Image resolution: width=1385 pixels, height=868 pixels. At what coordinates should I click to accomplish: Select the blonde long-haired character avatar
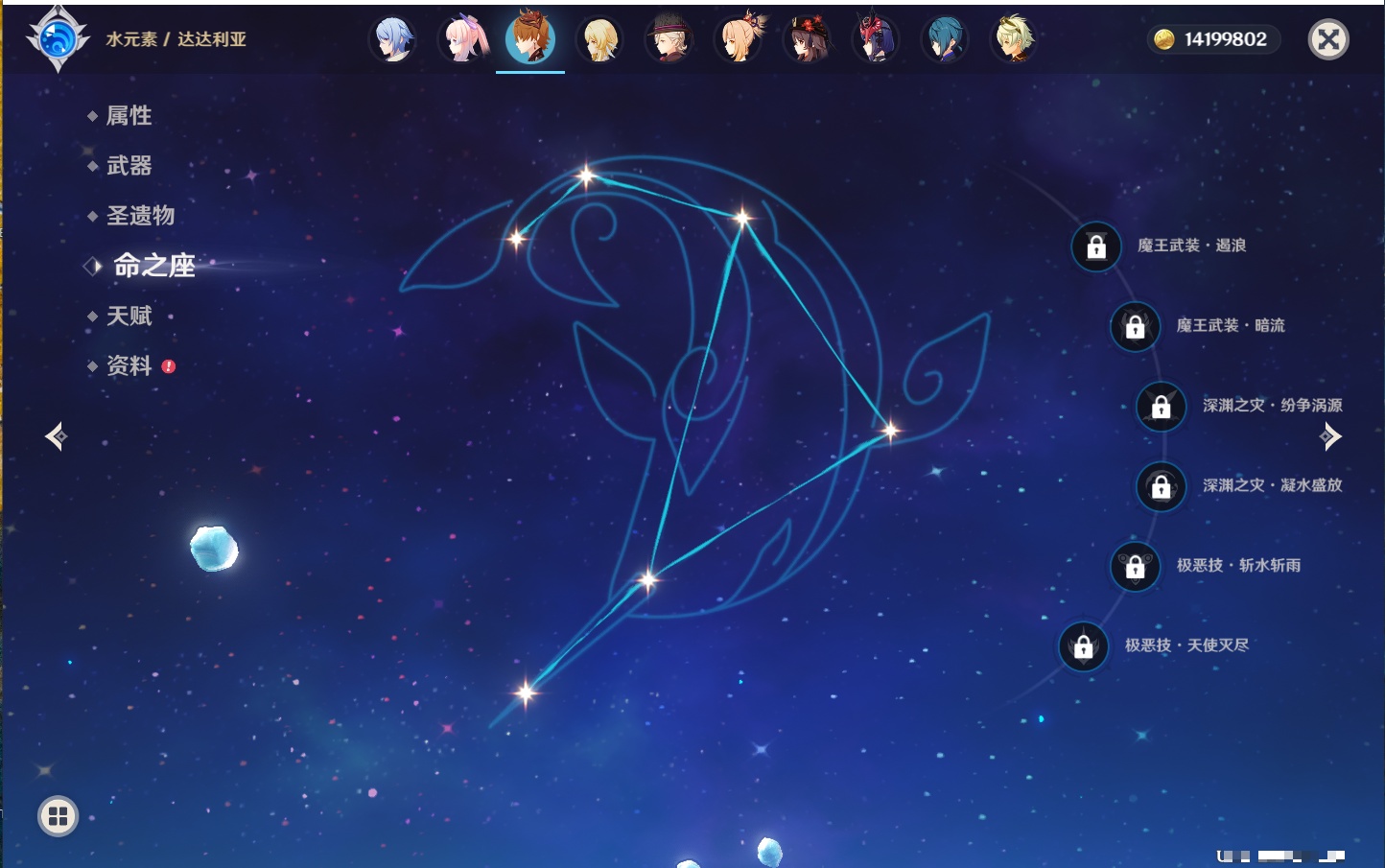coord(599,39)
